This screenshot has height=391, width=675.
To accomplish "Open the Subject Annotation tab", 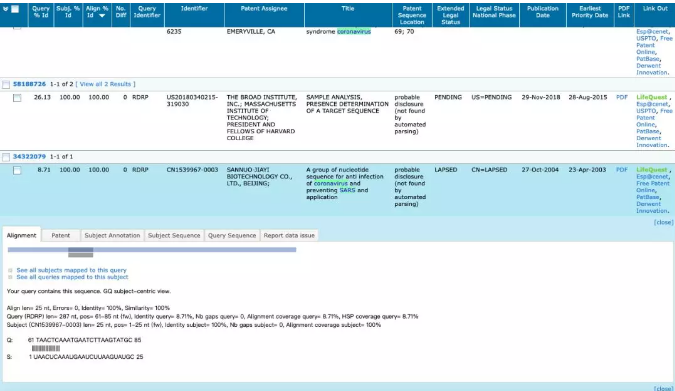I will click(112, 236).
